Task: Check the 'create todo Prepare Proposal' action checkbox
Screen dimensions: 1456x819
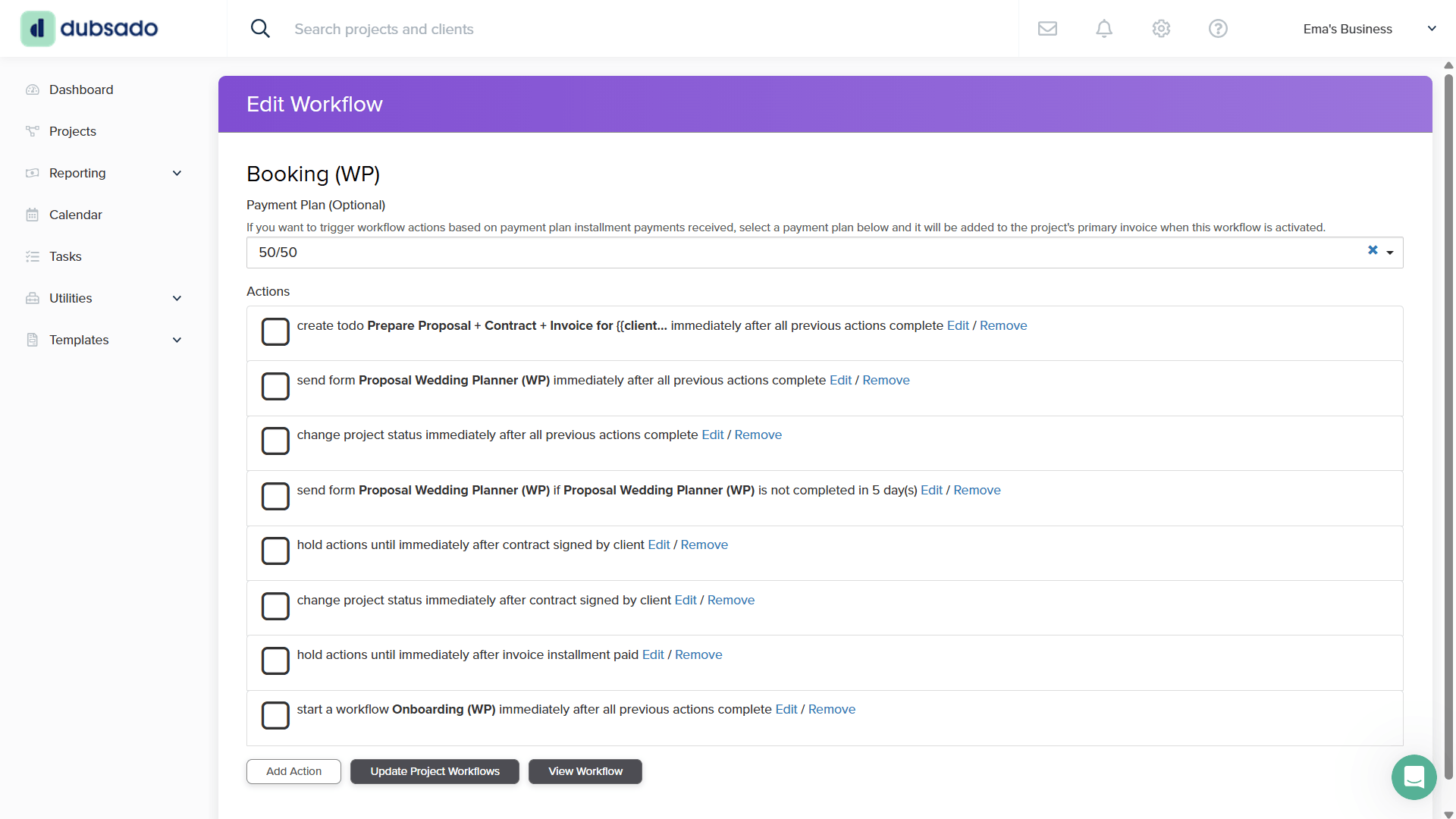Action: click(x=275, y=331)
